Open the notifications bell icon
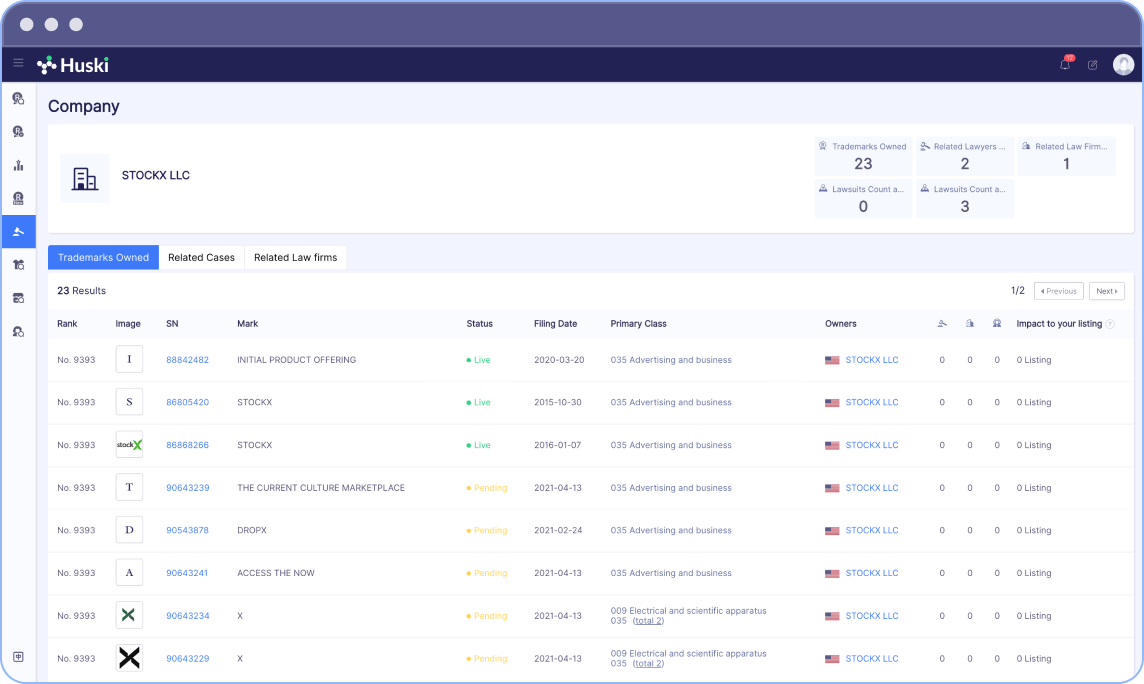The width and height of the screenshot is (1144, 684). 1065,64
